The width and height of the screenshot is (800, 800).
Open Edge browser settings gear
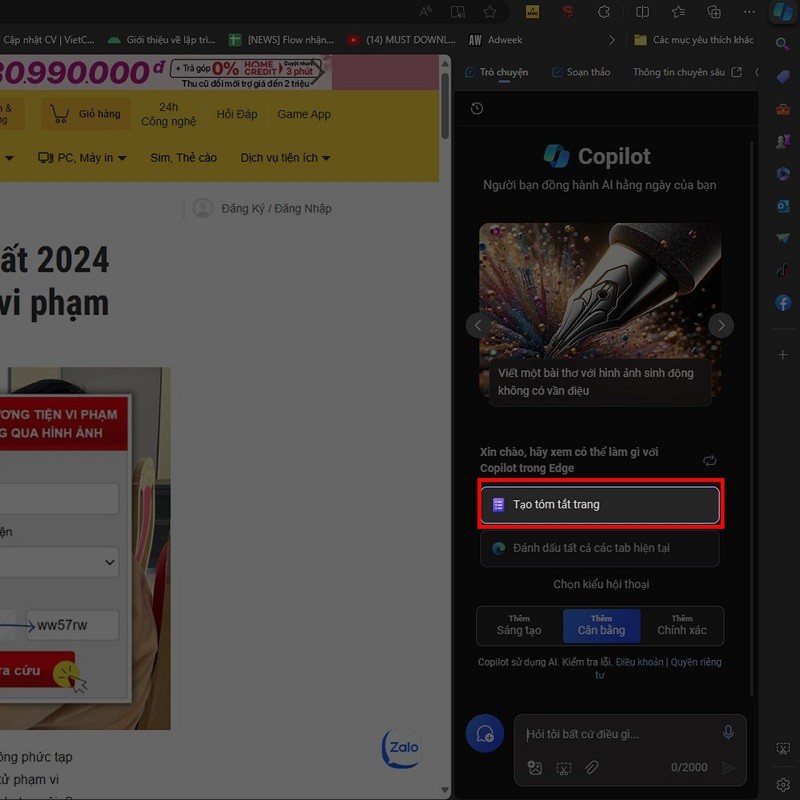point(783,783)
